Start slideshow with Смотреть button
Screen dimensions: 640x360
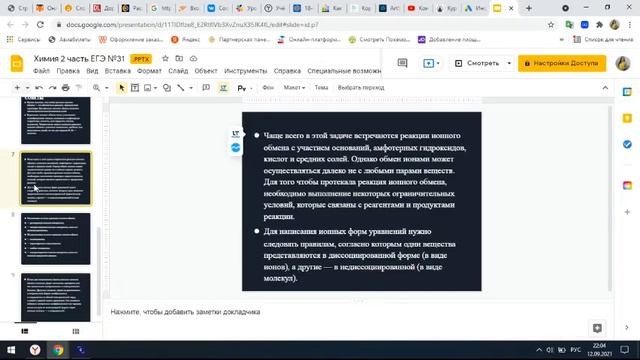tap(477, 63)
